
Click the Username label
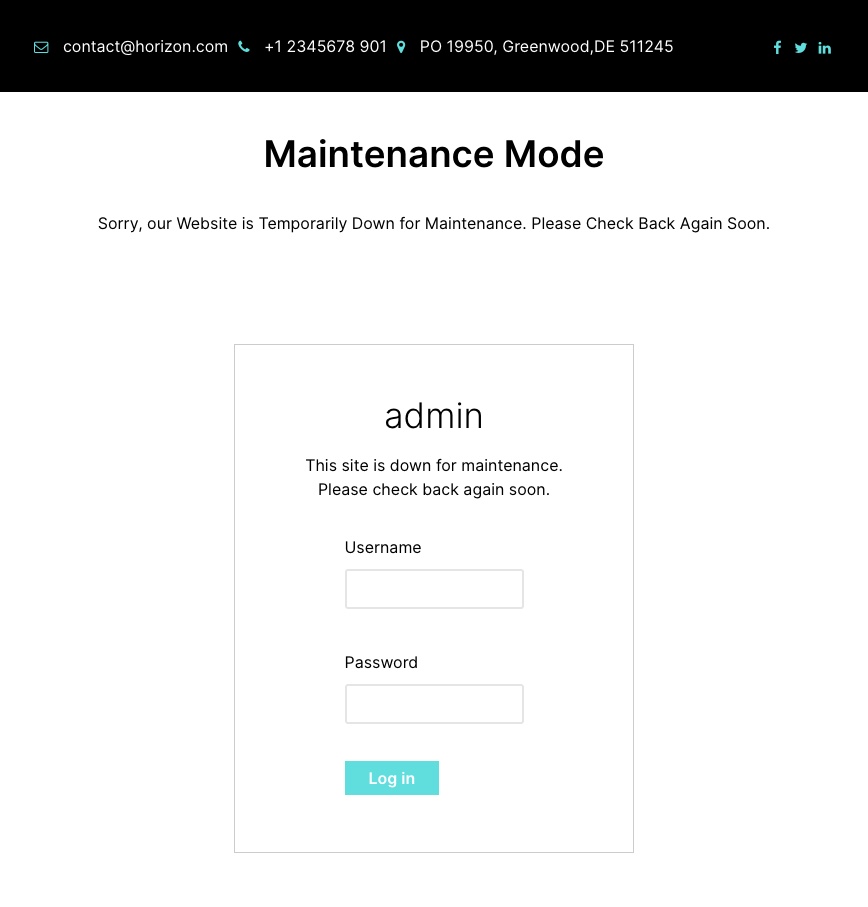coord(383,548)
